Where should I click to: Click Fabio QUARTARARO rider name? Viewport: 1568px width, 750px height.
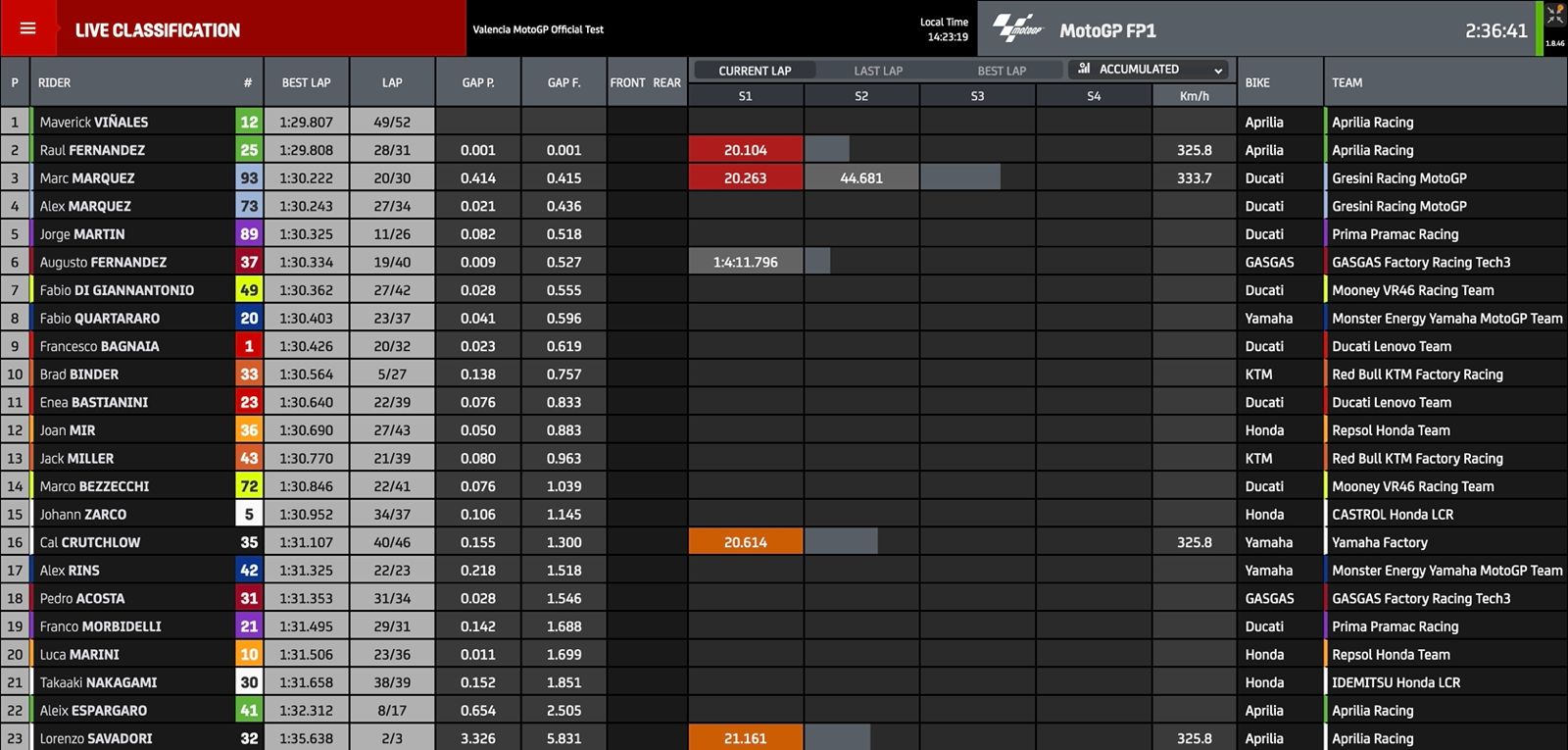(100, 319)
